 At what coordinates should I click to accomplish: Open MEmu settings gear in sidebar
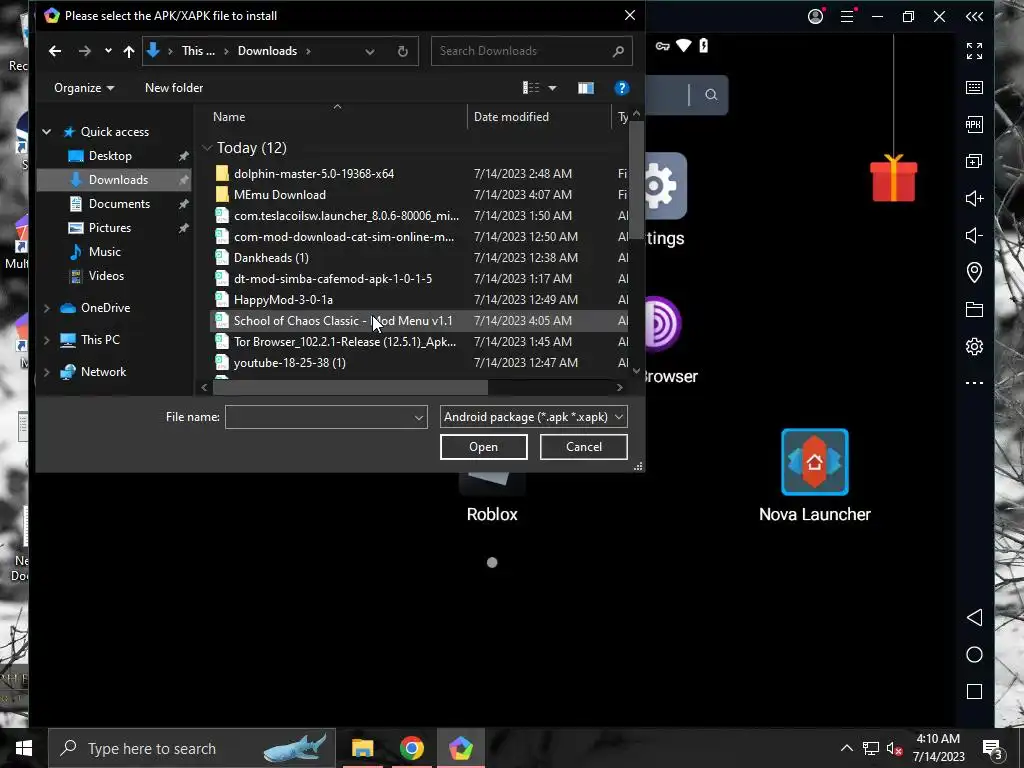tap(974, 346)
